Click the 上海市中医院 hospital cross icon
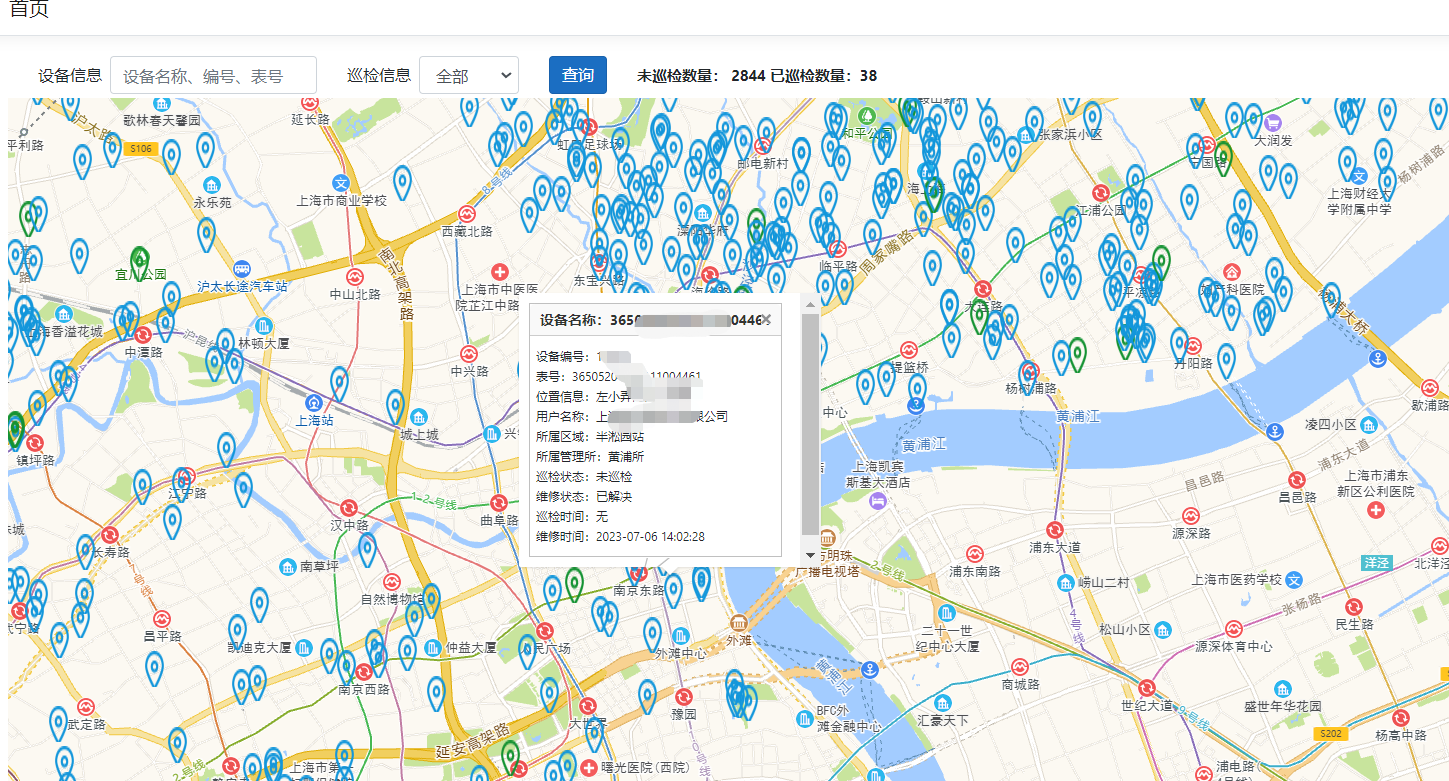Image resolution: width=1449 pixels, height=781 pixels. click(499, 271)
